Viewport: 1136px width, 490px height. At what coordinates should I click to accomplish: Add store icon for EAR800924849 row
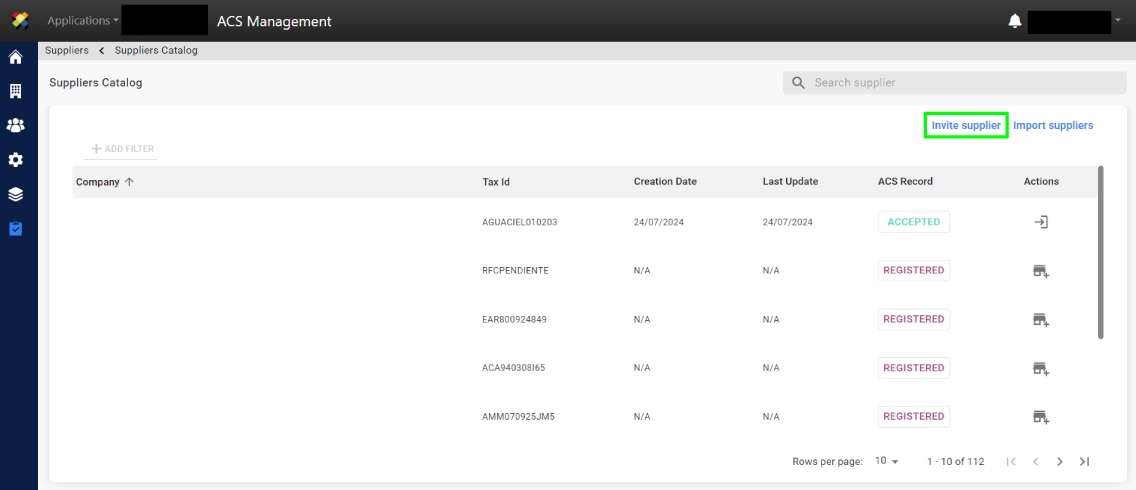pos(1041,320)
